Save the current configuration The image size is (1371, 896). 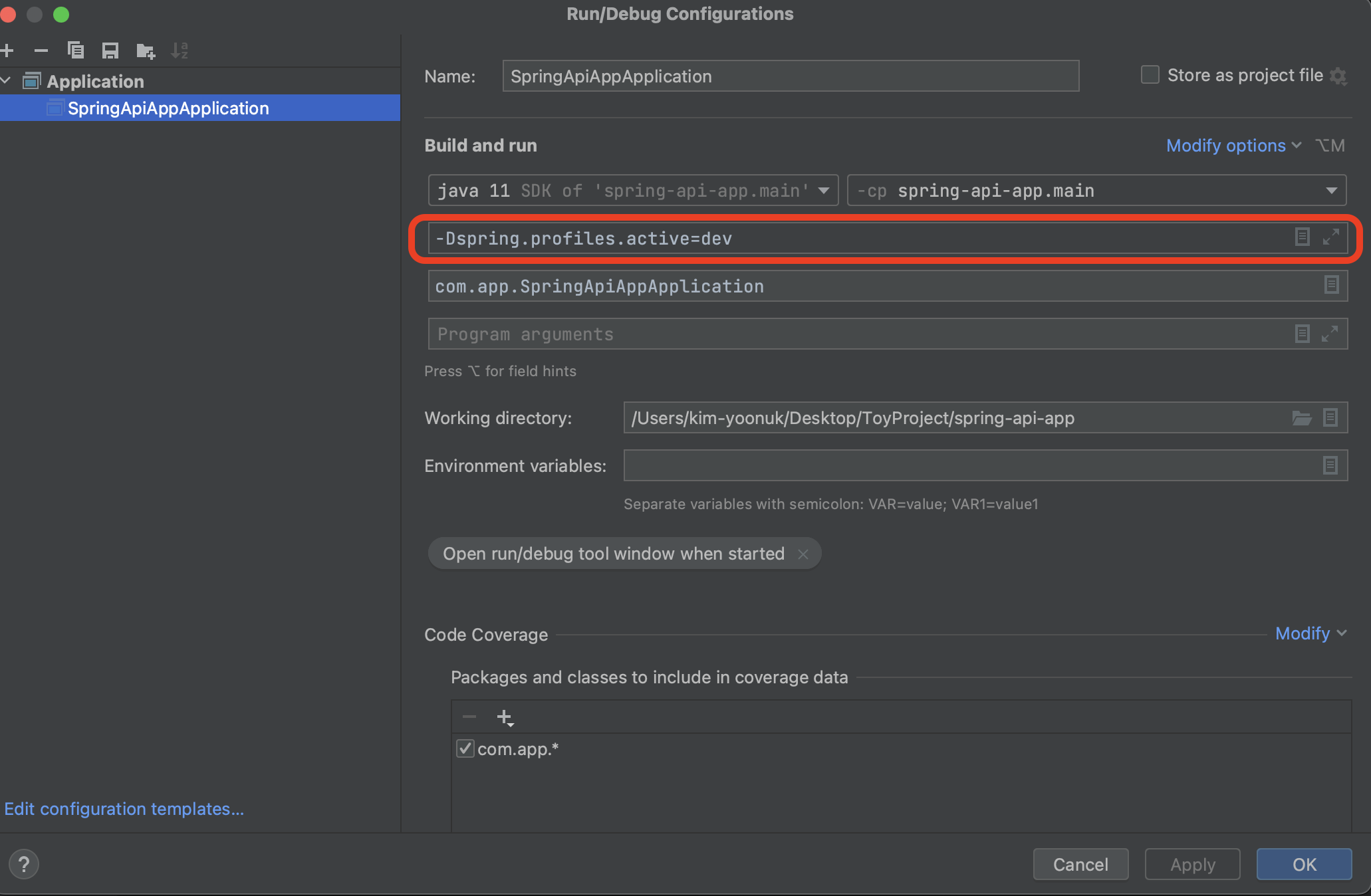110,50
